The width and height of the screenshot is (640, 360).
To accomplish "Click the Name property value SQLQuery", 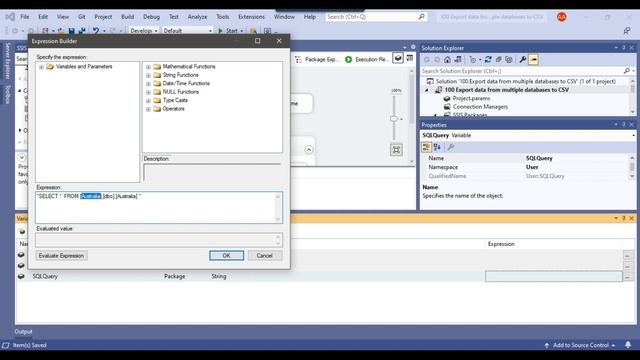I will tap(539, 158).
